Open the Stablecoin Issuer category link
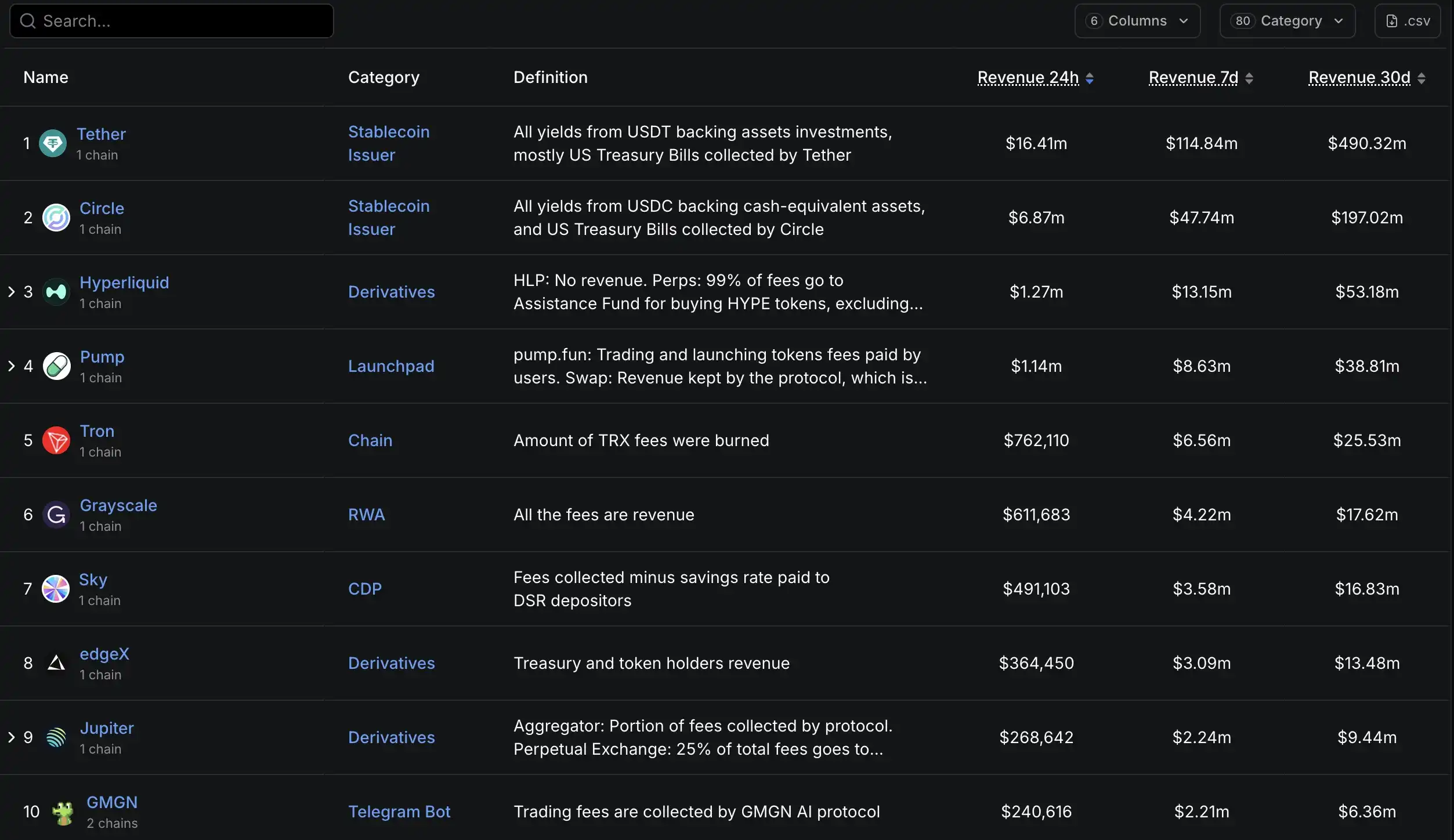 389,143
